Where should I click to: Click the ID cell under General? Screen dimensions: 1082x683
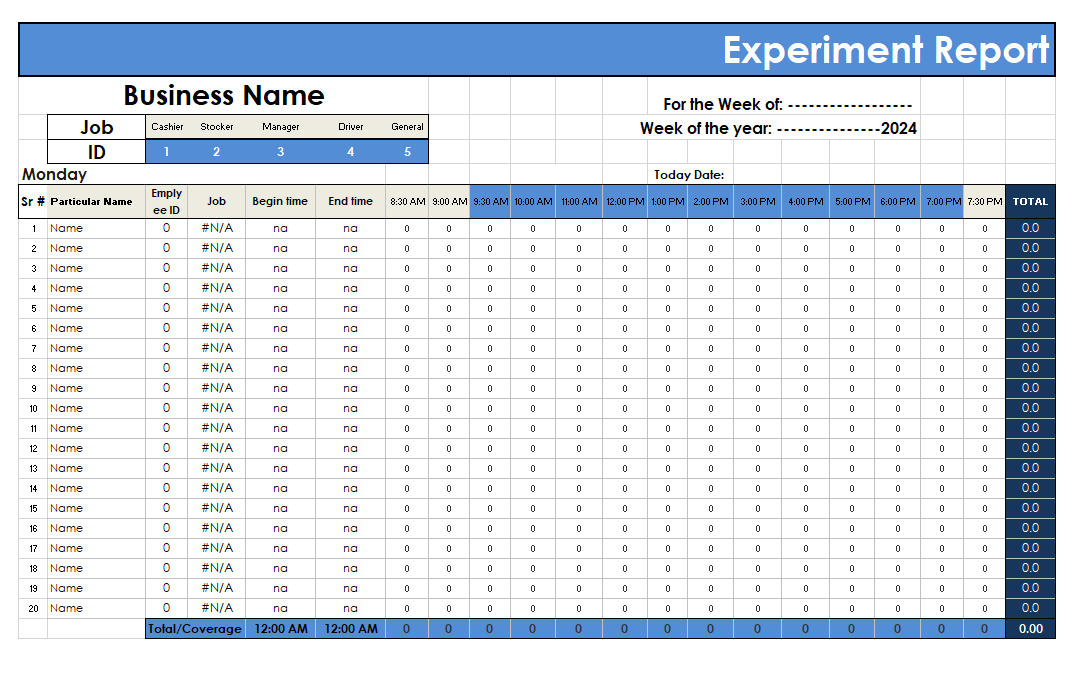point(407,152)
